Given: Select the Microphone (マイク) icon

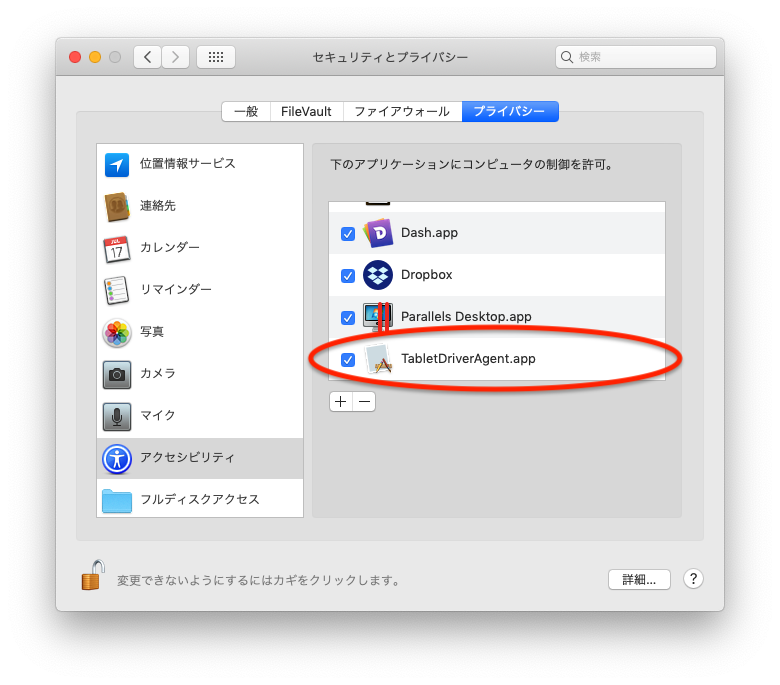Looking at the screenshot, I should (x=117, y=417).
